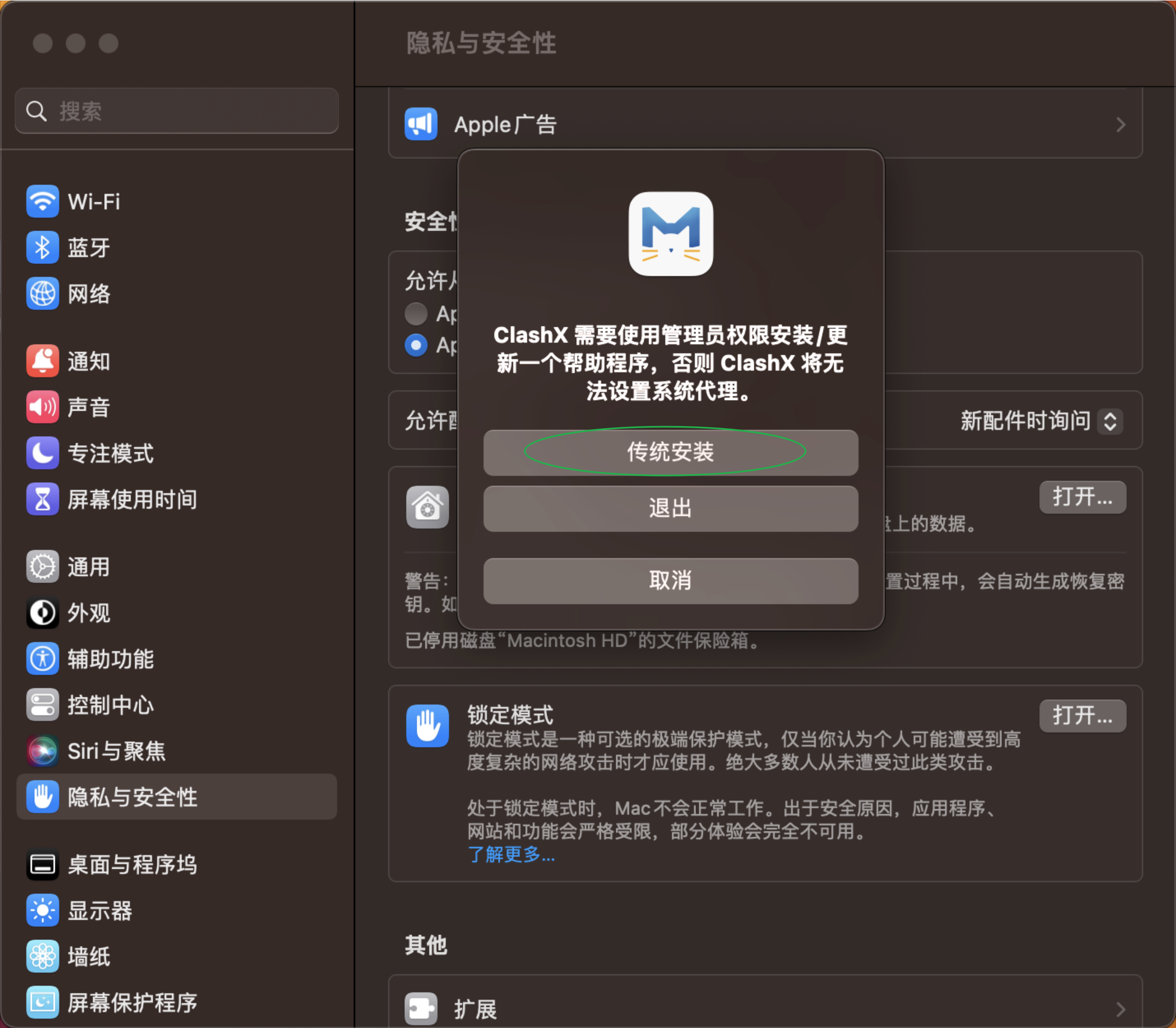1176x1028 pixels.
Task: Click the Wi-Fi icon in sidebar
Action: [42, 201]
